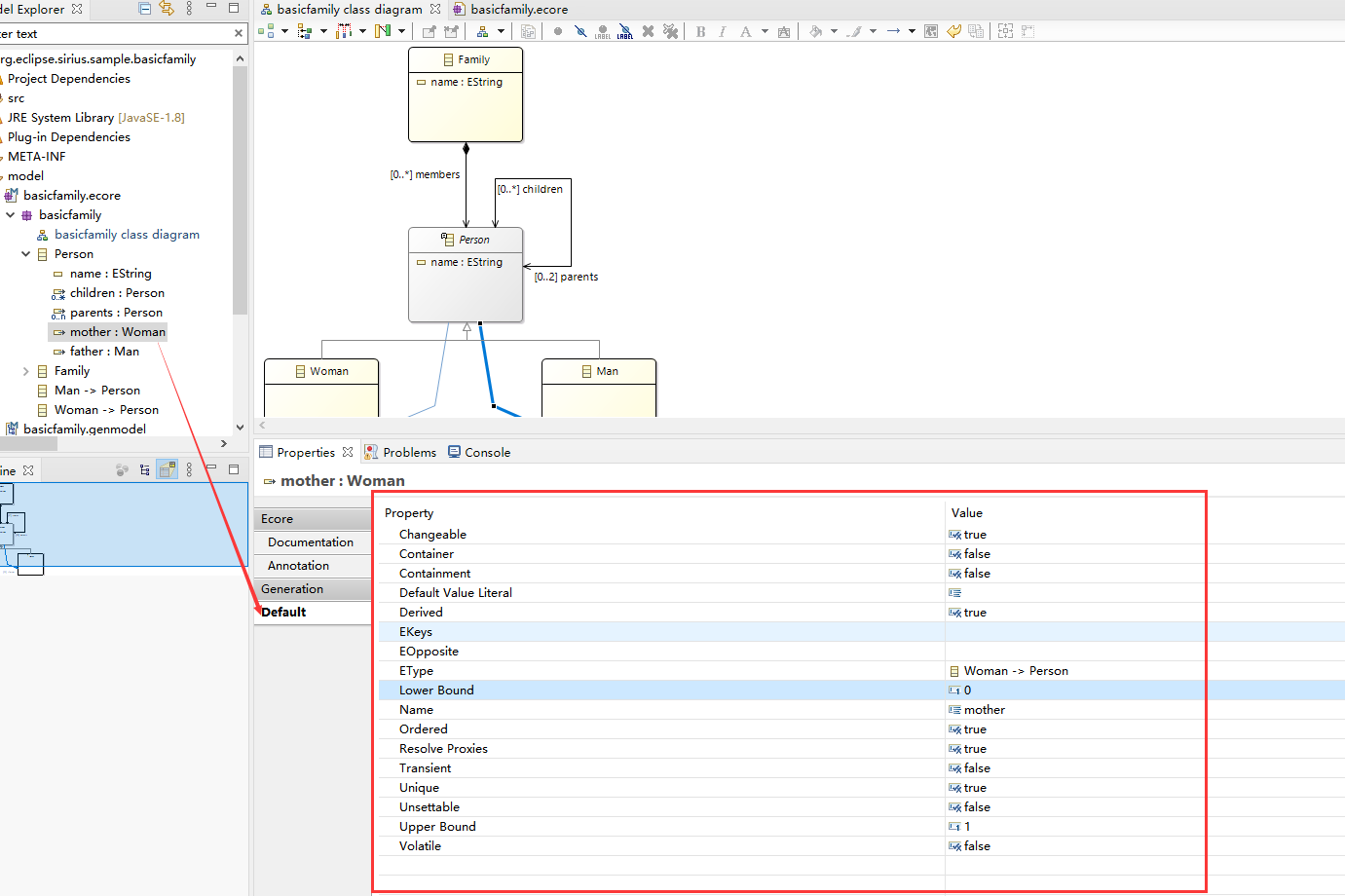
Task: Toggle Bold font style
Action: tap(700, 31)
